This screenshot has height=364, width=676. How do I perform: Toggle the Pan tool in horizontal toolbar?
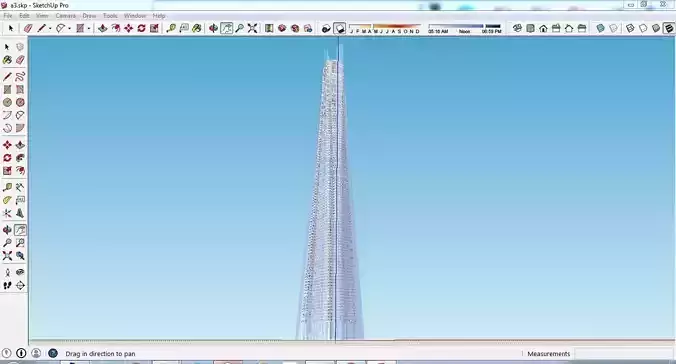point(227,28)
